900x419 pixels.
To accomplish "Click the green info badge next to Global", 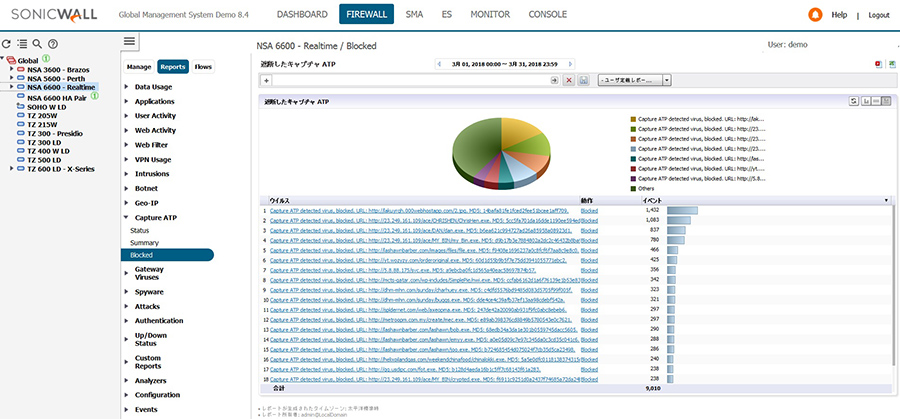I will [x=46, y=59].
